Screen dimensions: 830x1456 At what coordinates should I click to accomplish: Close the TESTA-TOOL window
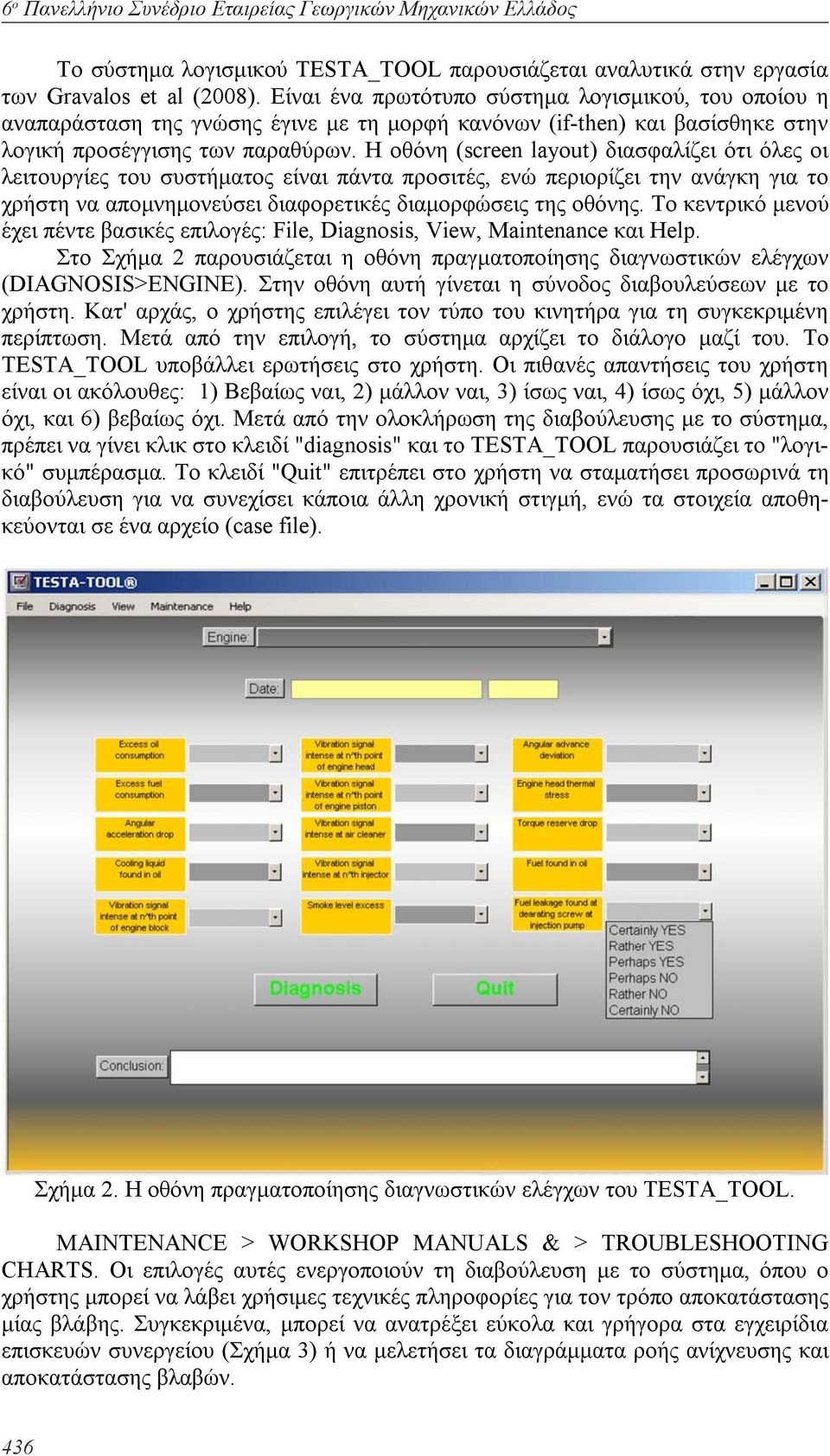(810, 582)
